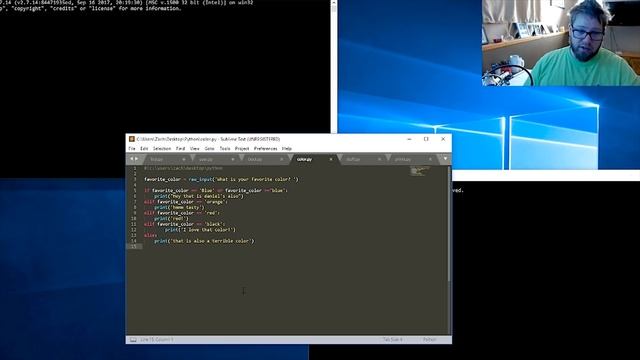The width and height of the screenshot is (640, 360).
Task: Click the raw_input line of code
Action: click(221, 179)
